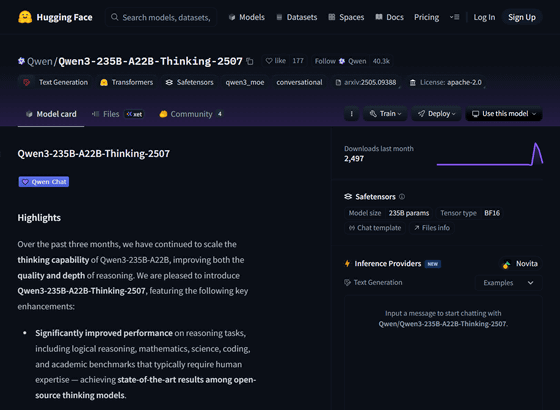Expand the Train dropdown
The image size is (560, 410).
click(x=385, y=114)
